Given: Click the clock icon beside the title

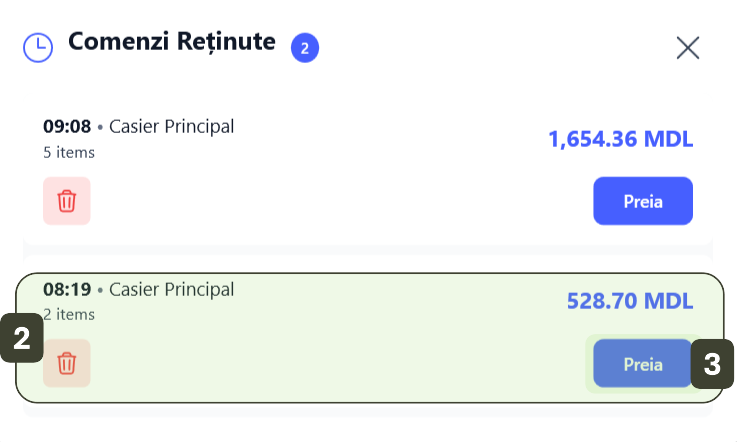Looking at the screenshot, I should [38, 47].
